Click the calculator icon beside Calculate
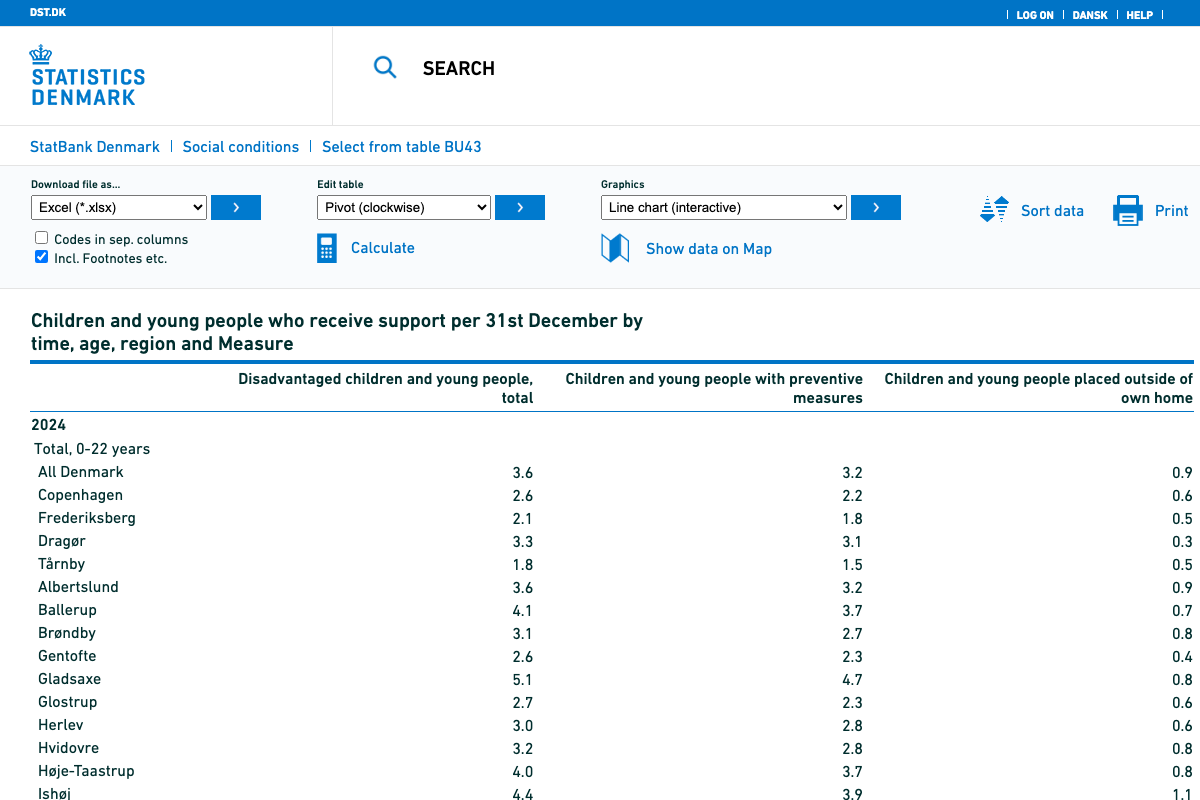Viewport: 1200px width, 800px height. click(327, 249)
